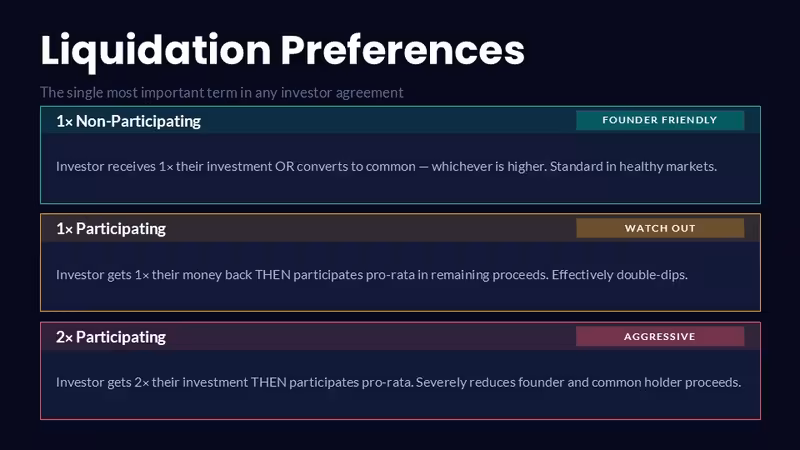Screen dimensions: 800x450
Task: Click the 'Investor receives 1×' text
Action: pyautogui.click(x=114, y=166)
